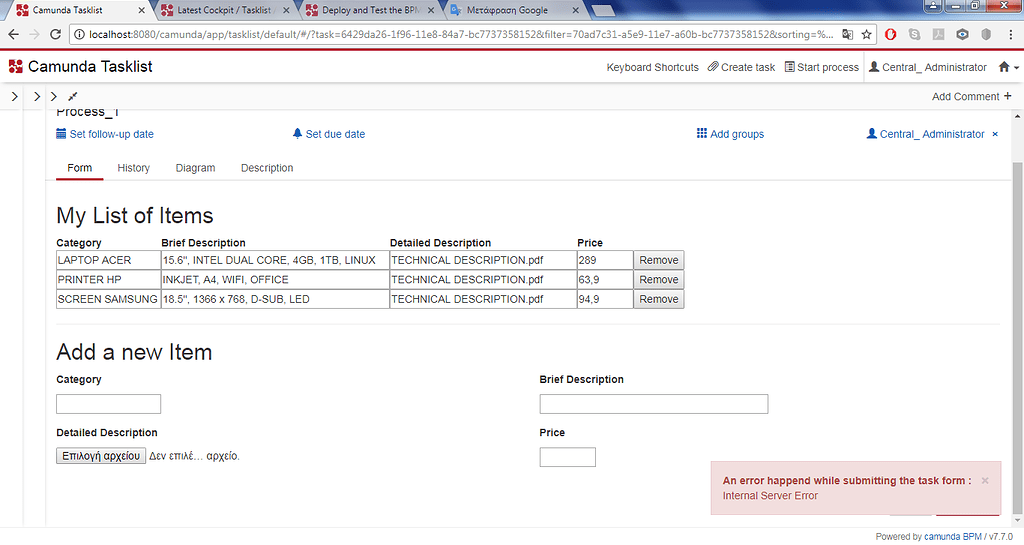Screen dimensions: 1024x545
Task: Expand the second collapsed task list chevron
Action: pyautogui.click(x=37, y=96)
